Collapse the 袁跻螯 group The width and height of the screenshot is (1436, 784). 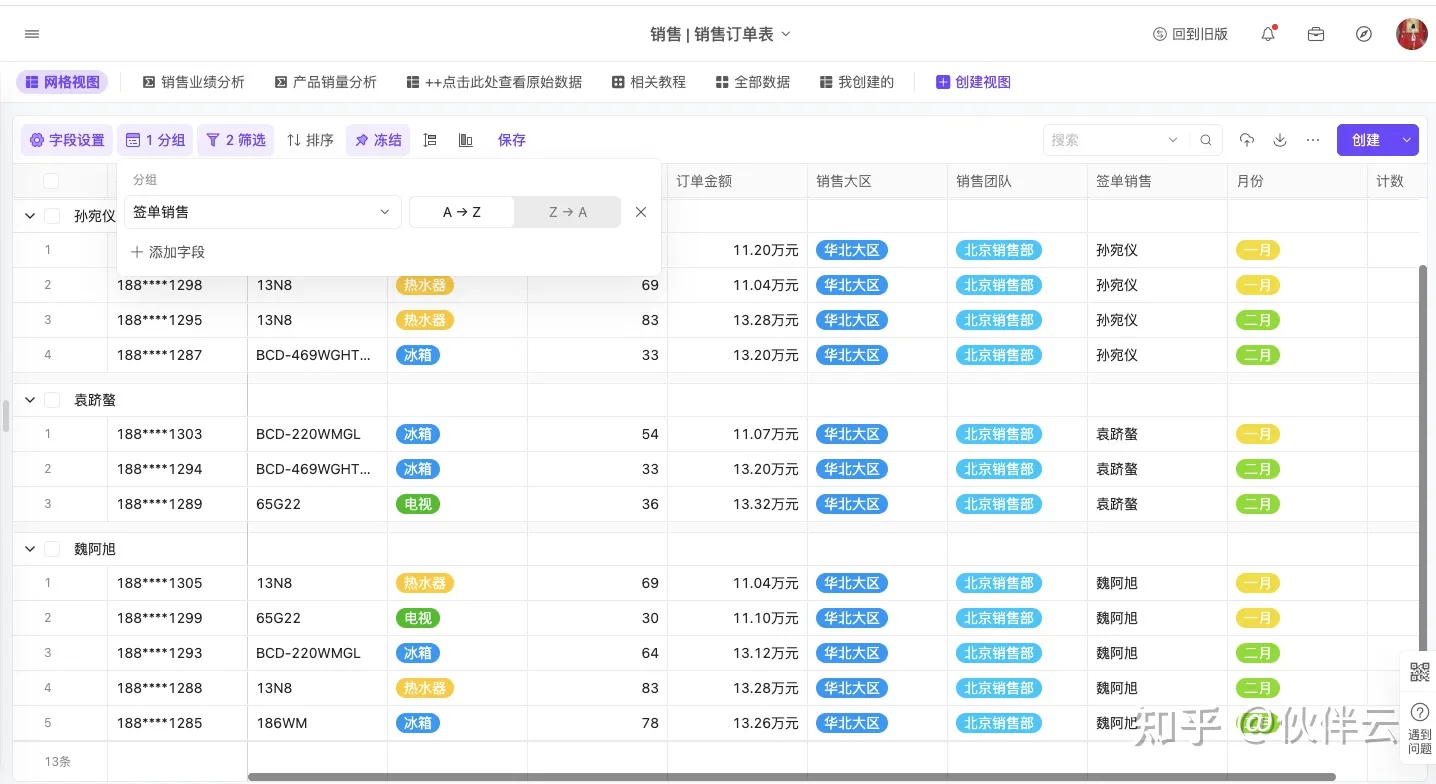point(30,400)
